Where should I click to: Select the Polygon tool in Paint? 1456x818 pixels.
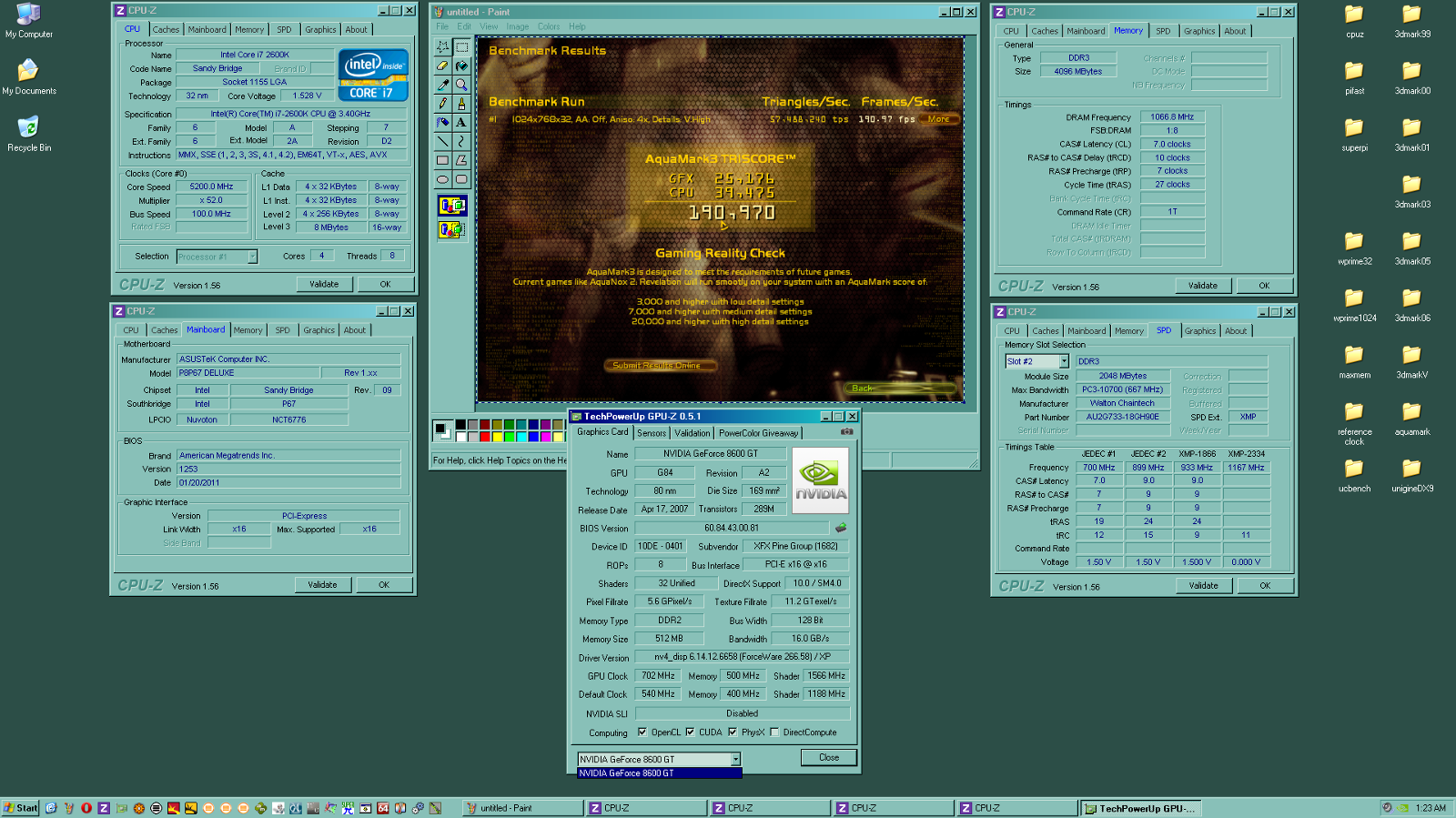[x=461, y=160]
